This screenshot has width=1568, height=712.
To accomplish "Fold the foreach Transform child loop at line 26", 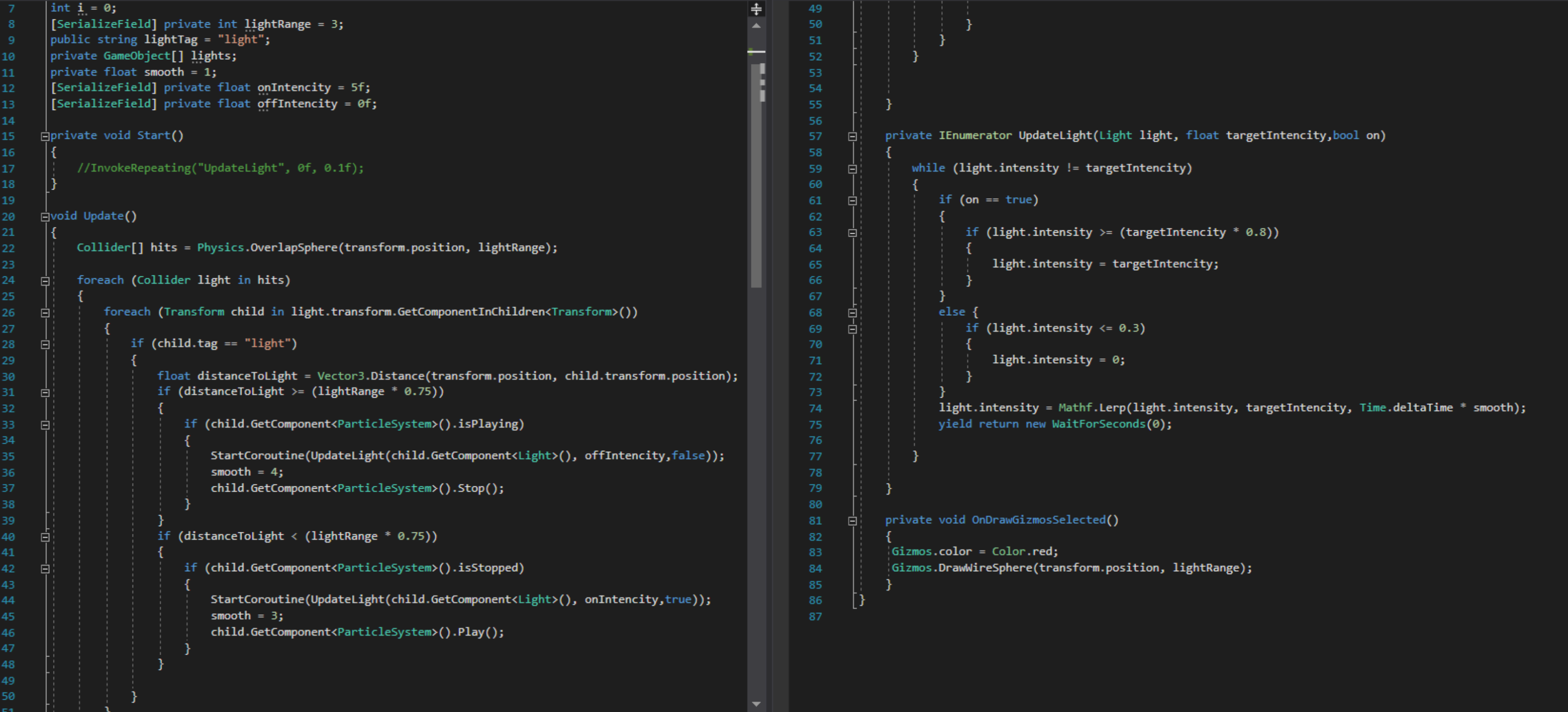I will (x=45, y=313).
